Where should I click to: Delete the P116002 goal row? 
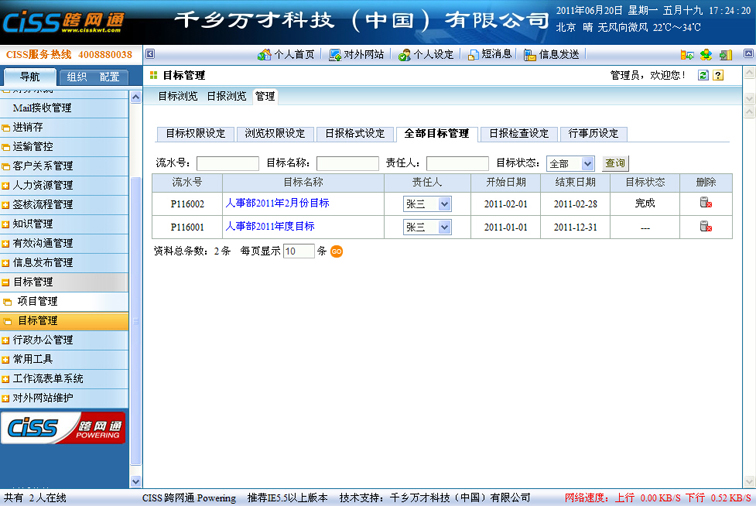[705, 203]
